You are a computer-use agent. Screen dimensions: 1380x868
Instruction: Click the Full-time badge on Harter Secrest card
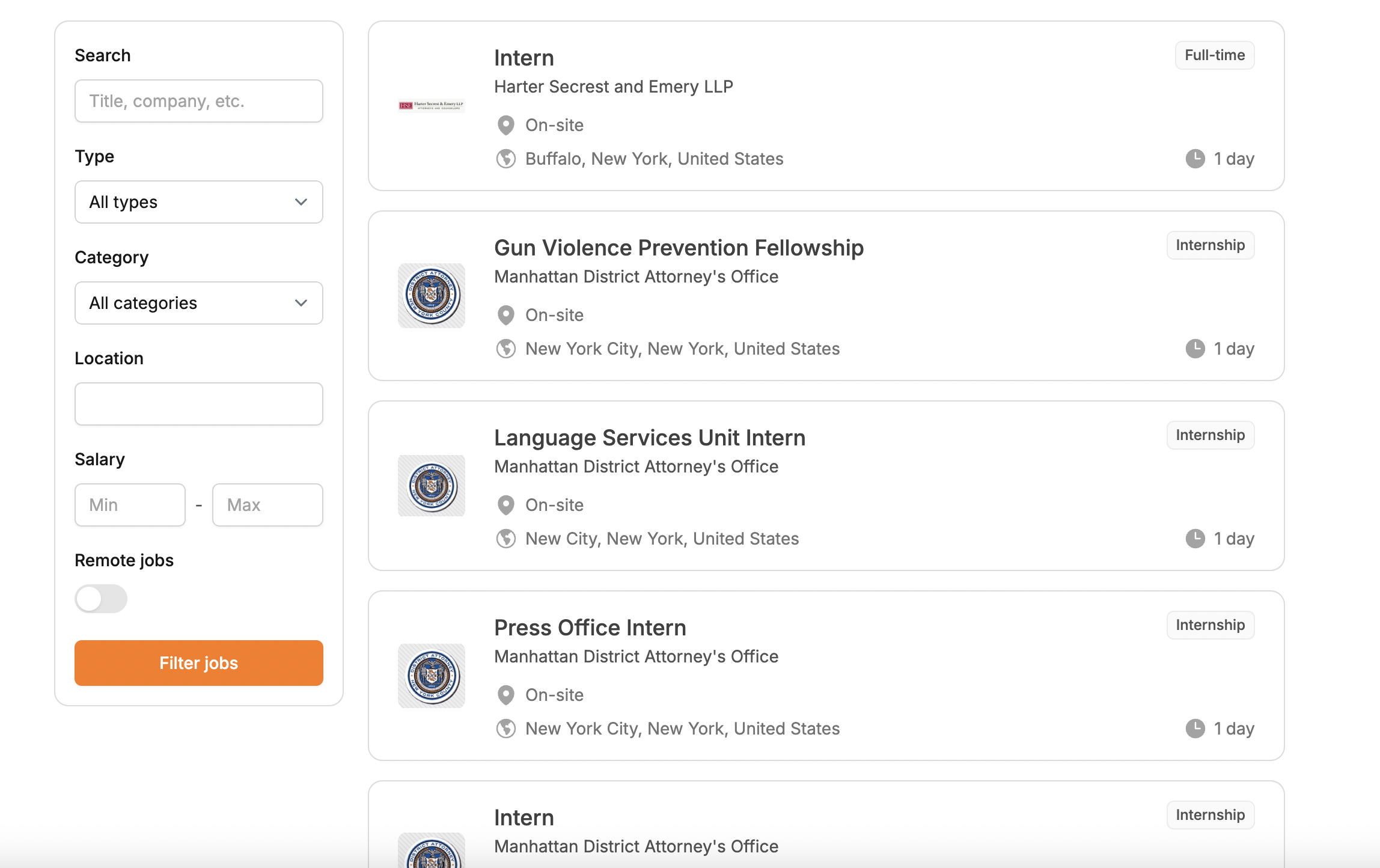[1215, 55]
